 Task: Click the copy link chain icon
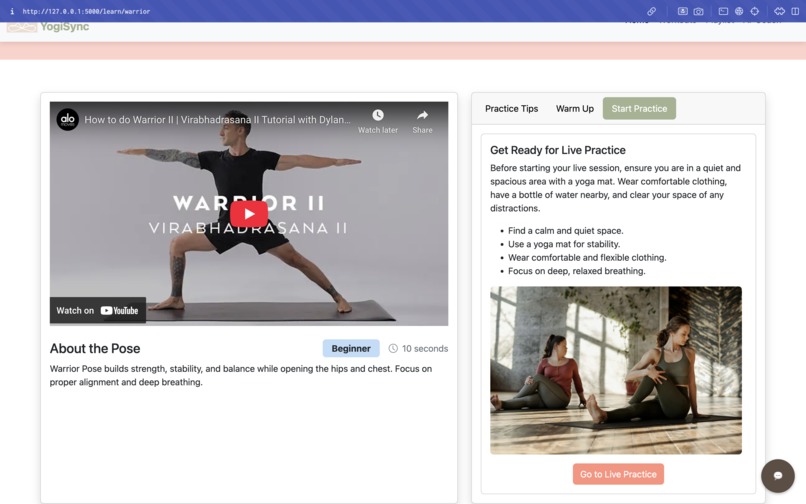pos(651,11)
